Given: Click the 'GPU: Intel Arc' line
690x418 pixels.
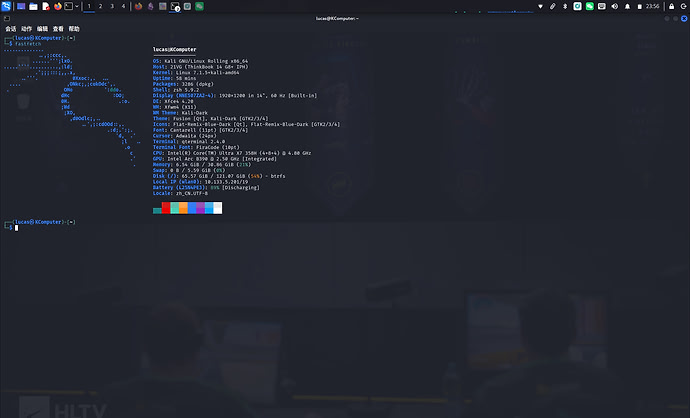Looking at the screenshot, I should pos(215,159).
